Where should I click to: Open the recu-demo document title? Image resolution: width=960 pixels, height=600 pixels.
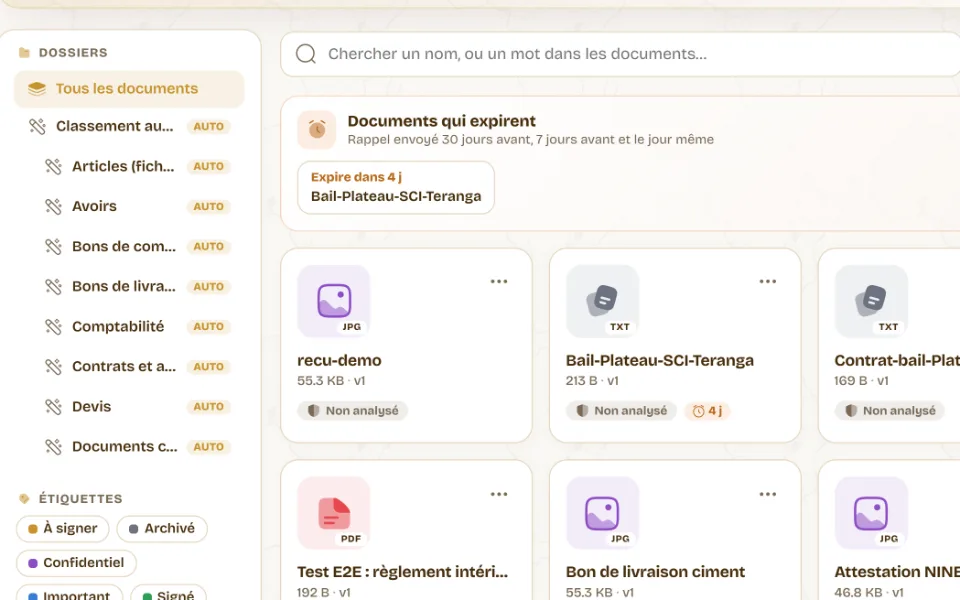339,361
